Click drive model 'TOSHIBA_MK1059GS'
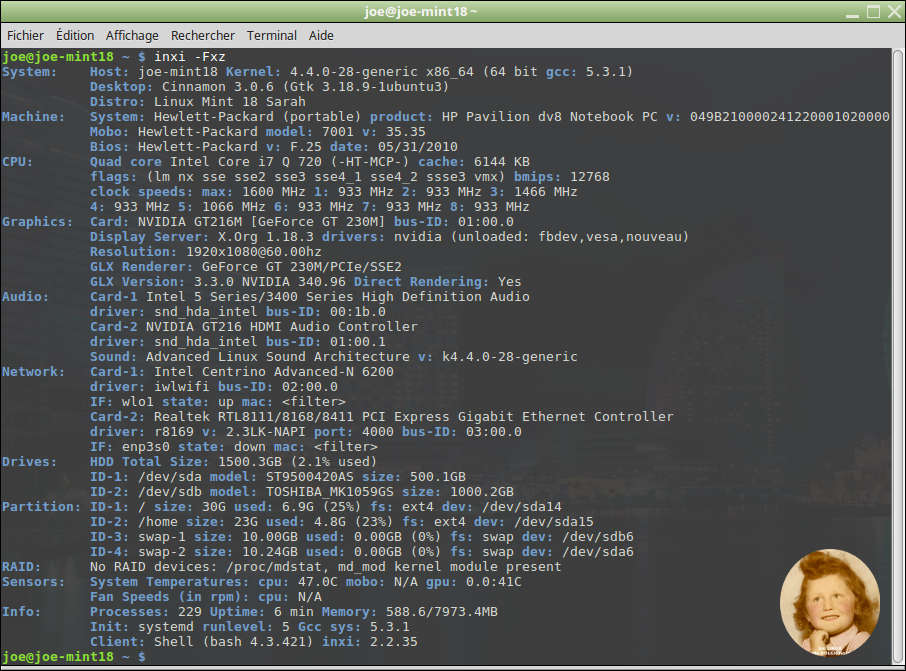 click(x=329, y=492)
